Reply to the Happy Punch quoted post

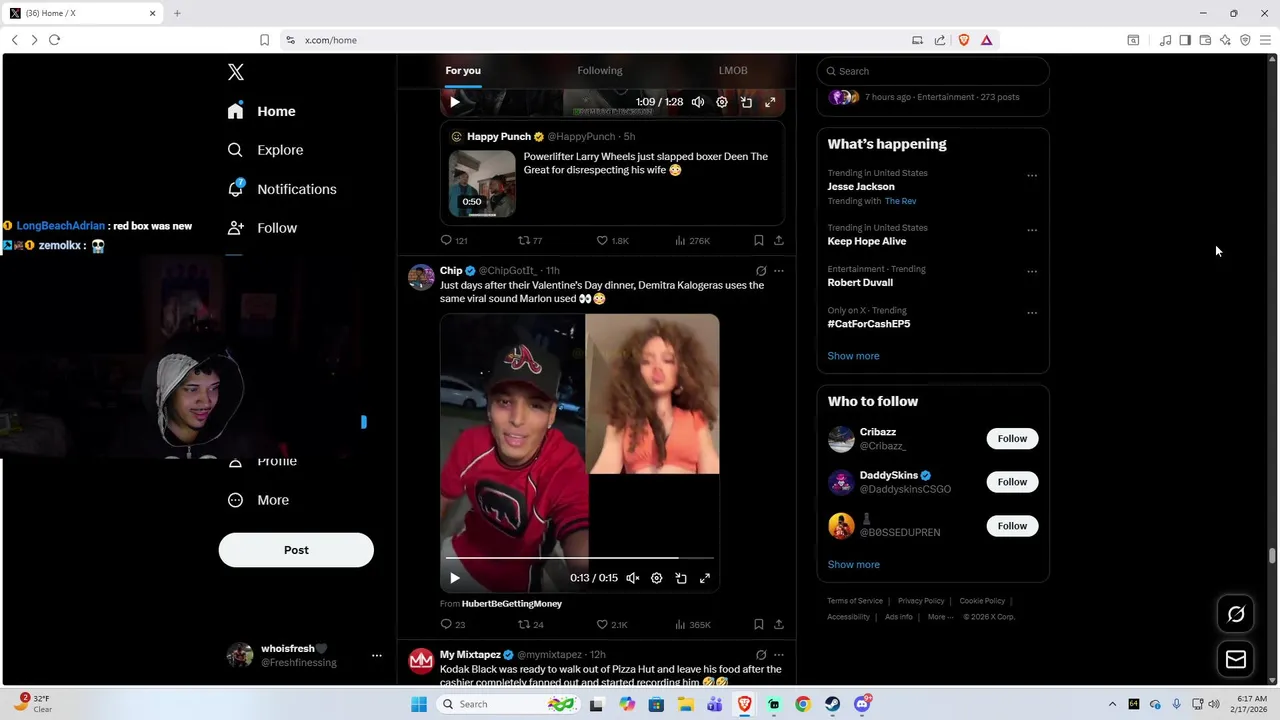click(x=454, y=240)
